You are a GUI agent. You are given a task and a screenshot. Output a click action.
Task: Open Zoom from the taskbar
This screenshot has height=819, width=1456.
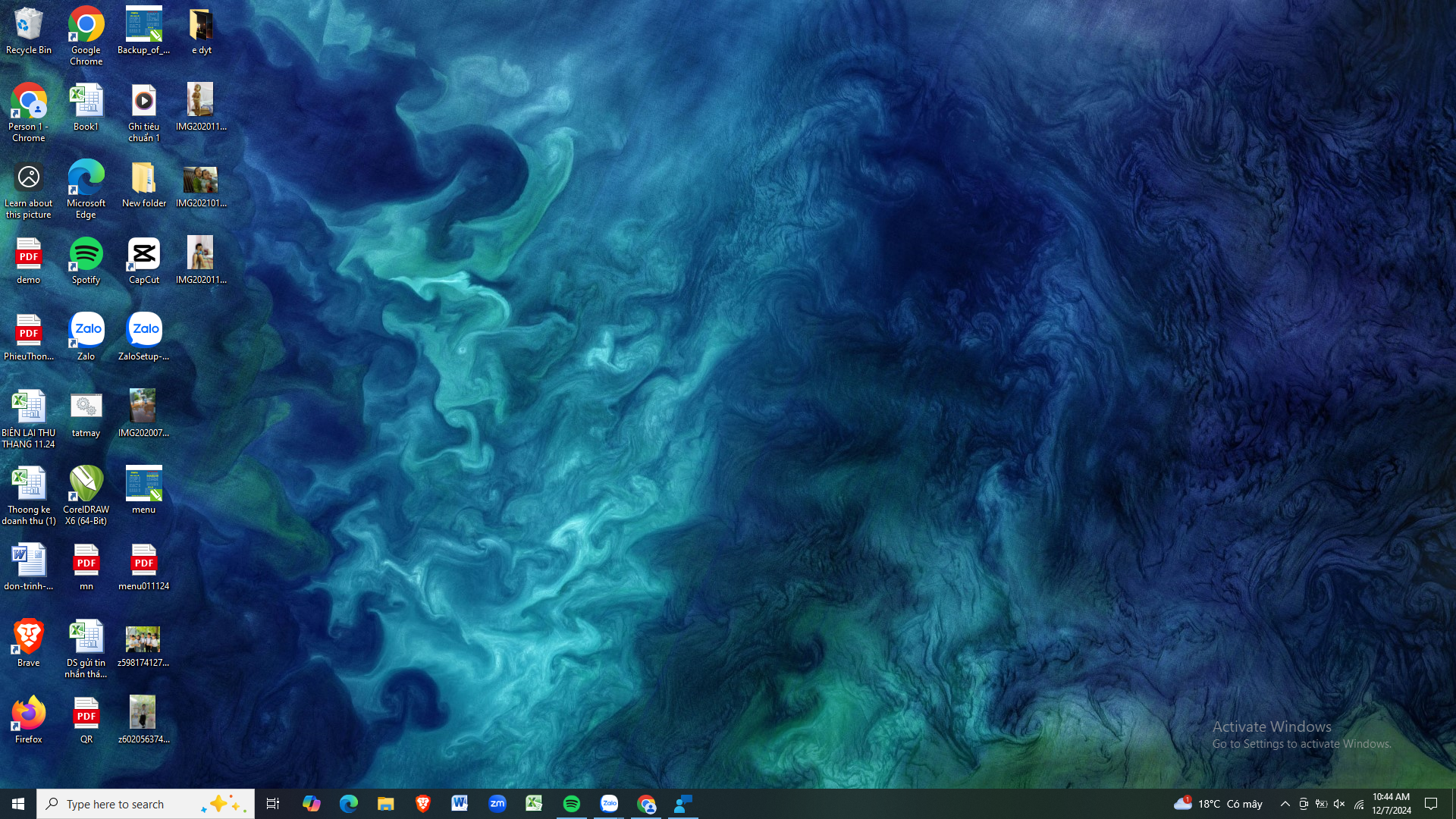[x=497, y=804]
